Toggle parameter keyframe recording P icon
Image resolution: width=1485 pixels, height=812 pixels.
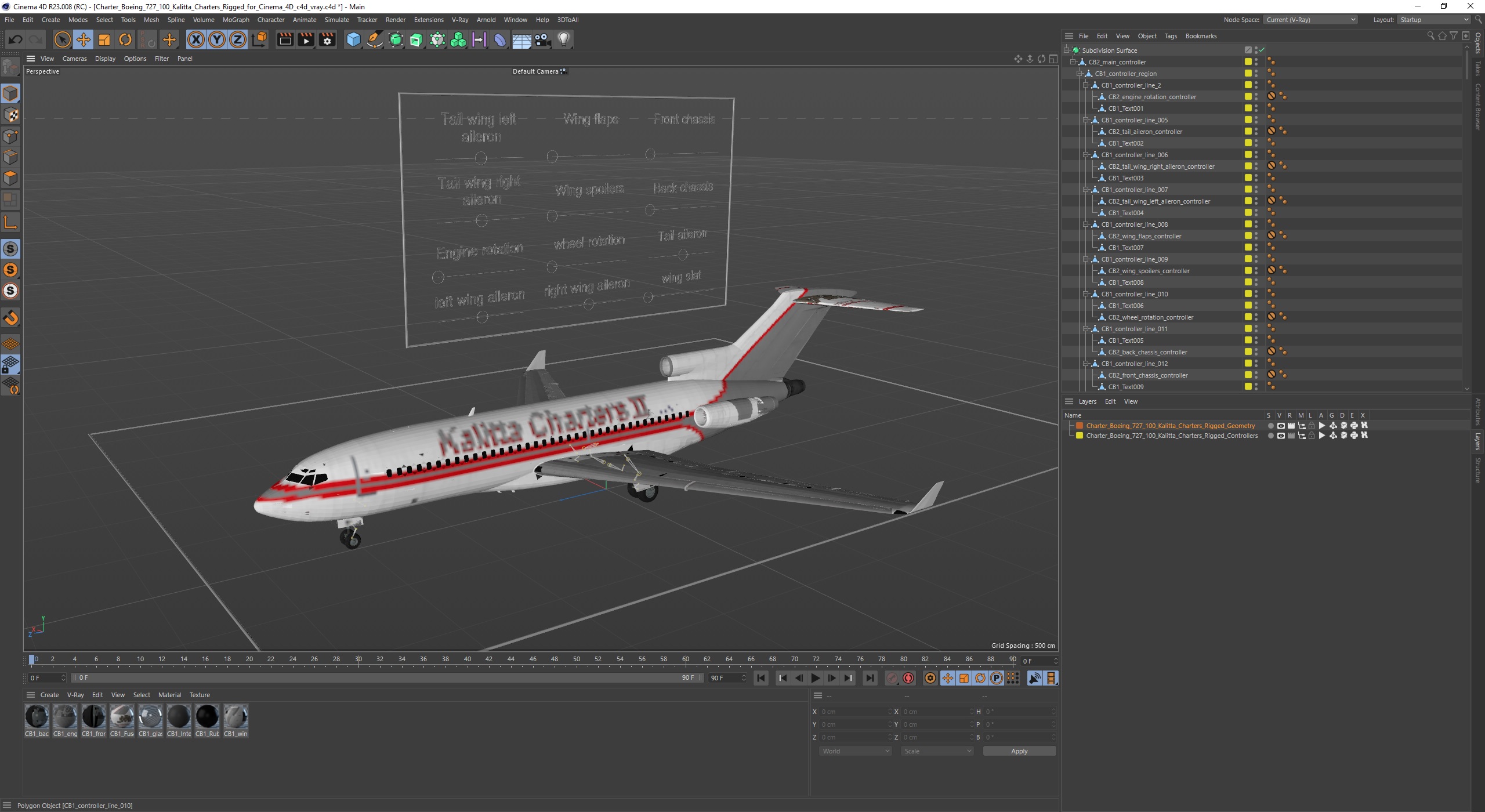pyautogui.click(x=996, y=678)
